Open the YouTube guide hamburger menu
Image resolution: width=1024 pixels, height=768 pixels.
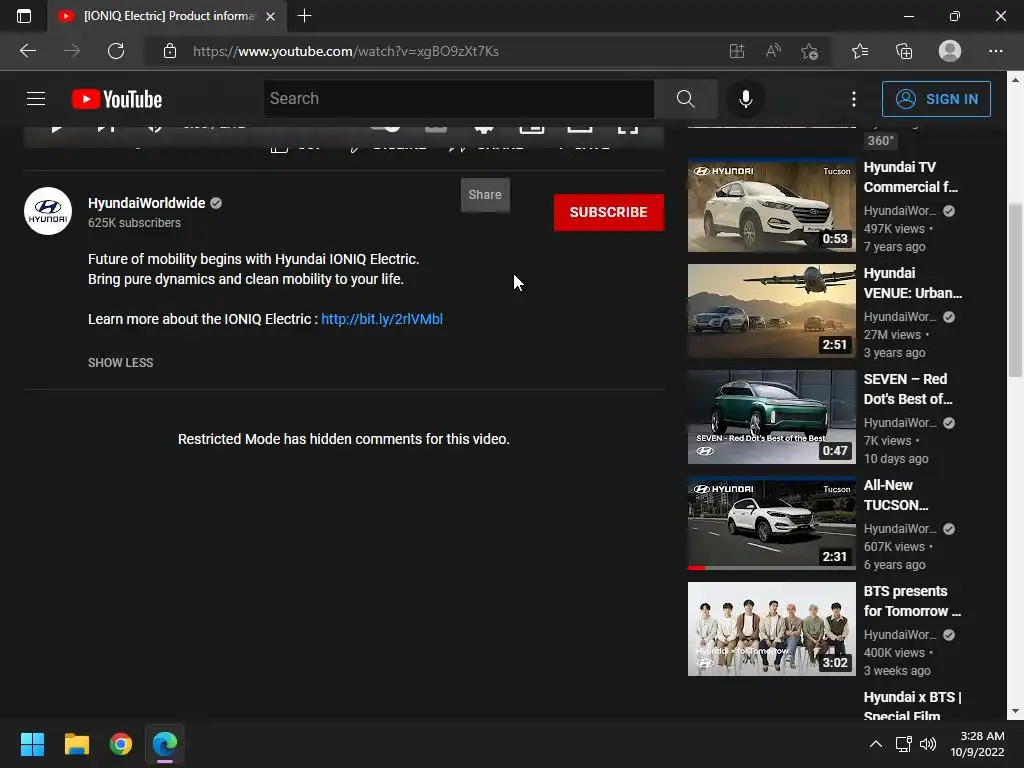36,99
